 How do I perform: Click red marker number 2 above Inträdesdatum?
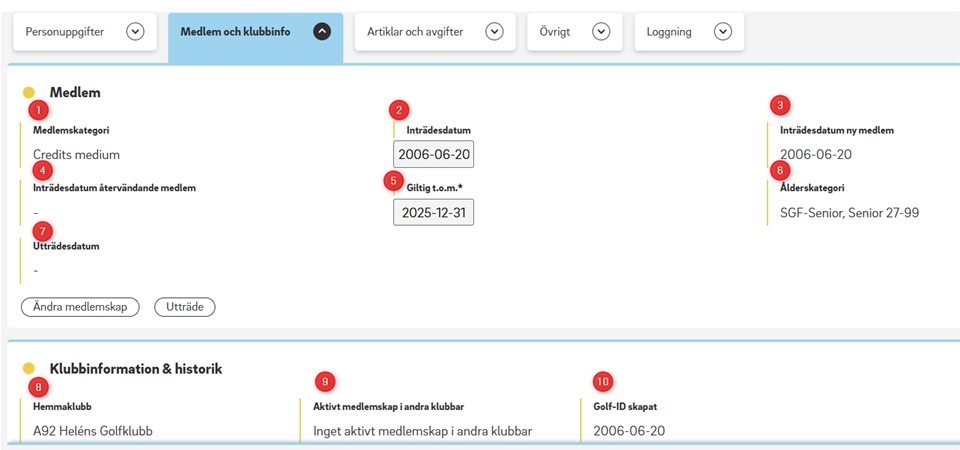[400, 109]
